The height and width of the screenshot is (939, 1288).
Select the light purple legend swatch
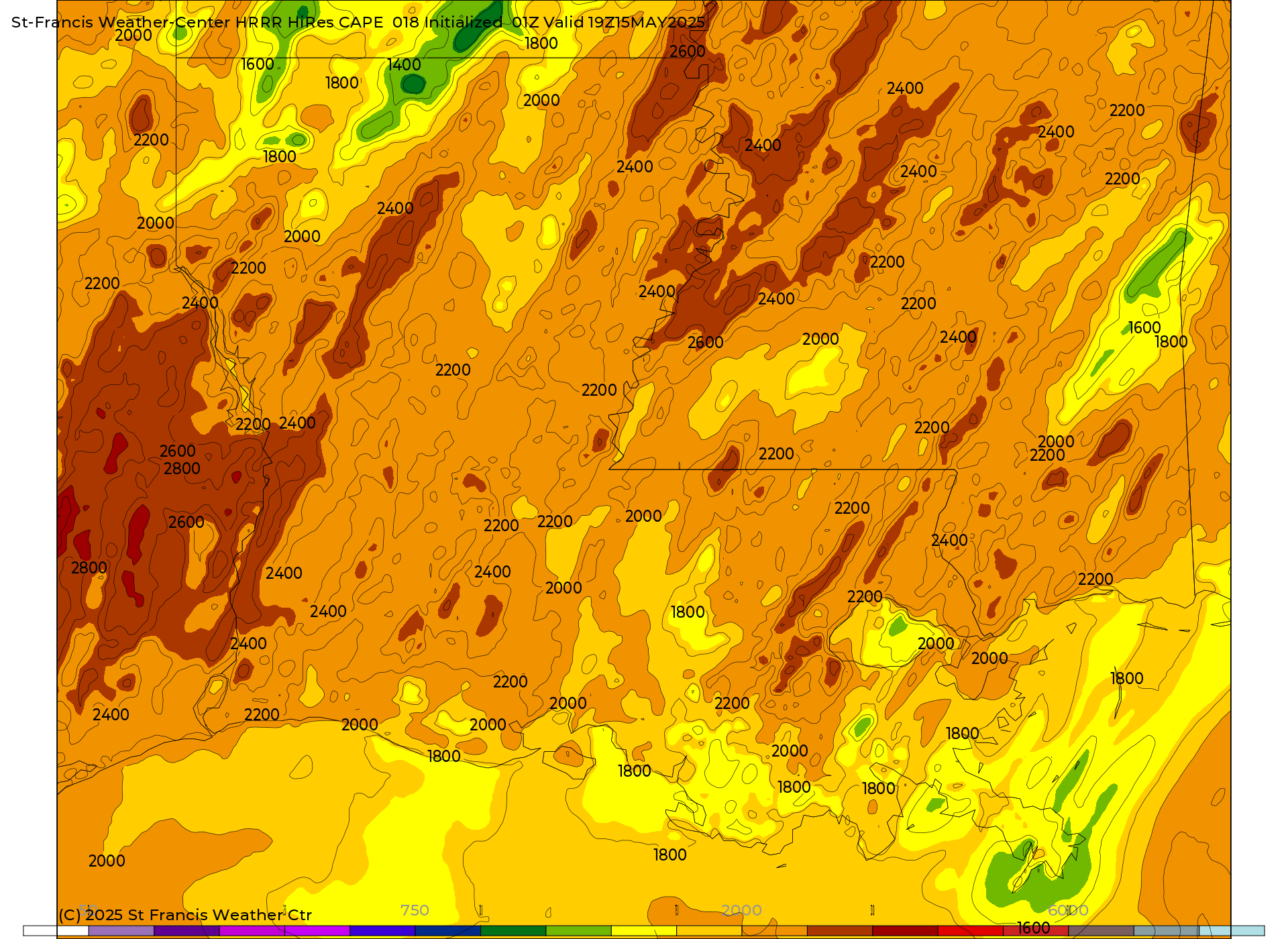pyautogui.click(x=121, y=931)
